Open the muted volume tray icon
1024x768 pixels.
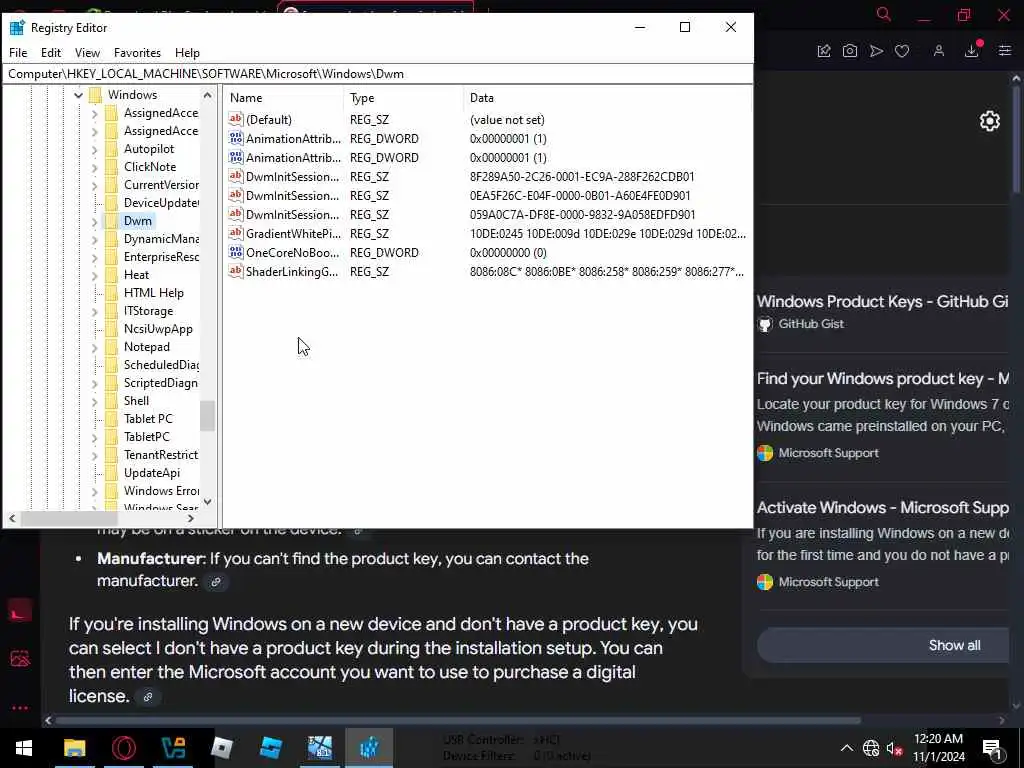tap(895, 748)
